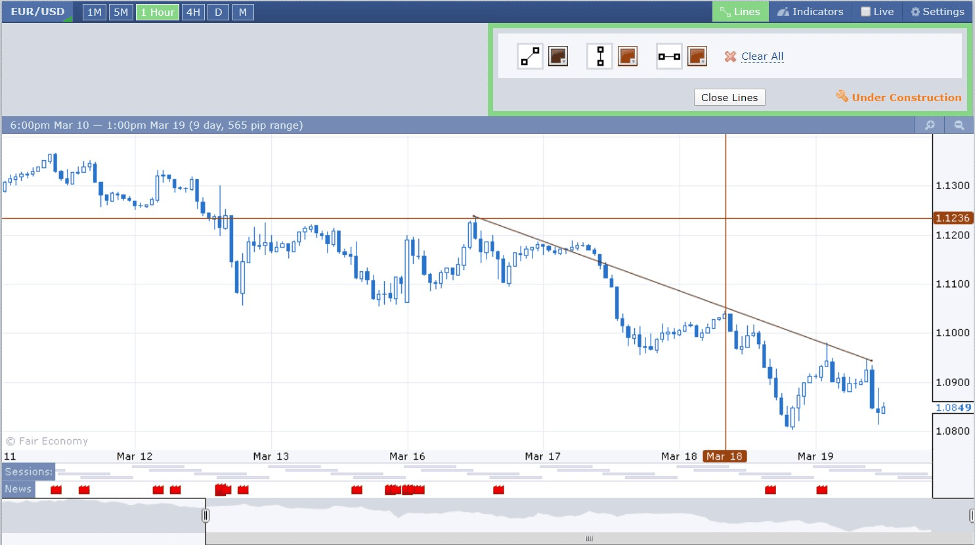This screenshot has height=545, width=977.
Task: Click the Under Construction wrench icon
Action: point(841,97)
